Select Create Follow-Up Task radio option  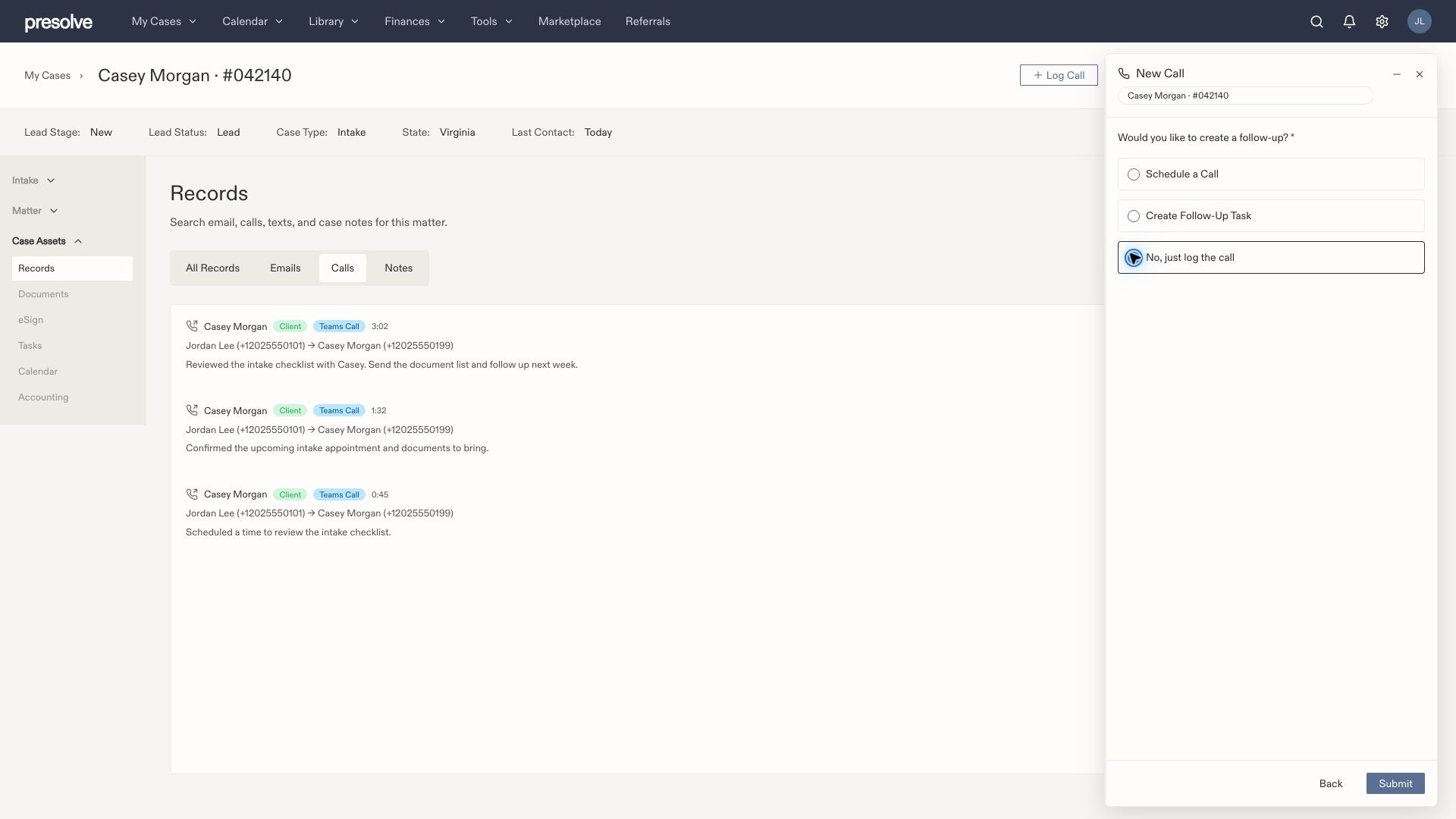tap(1271, 216)
